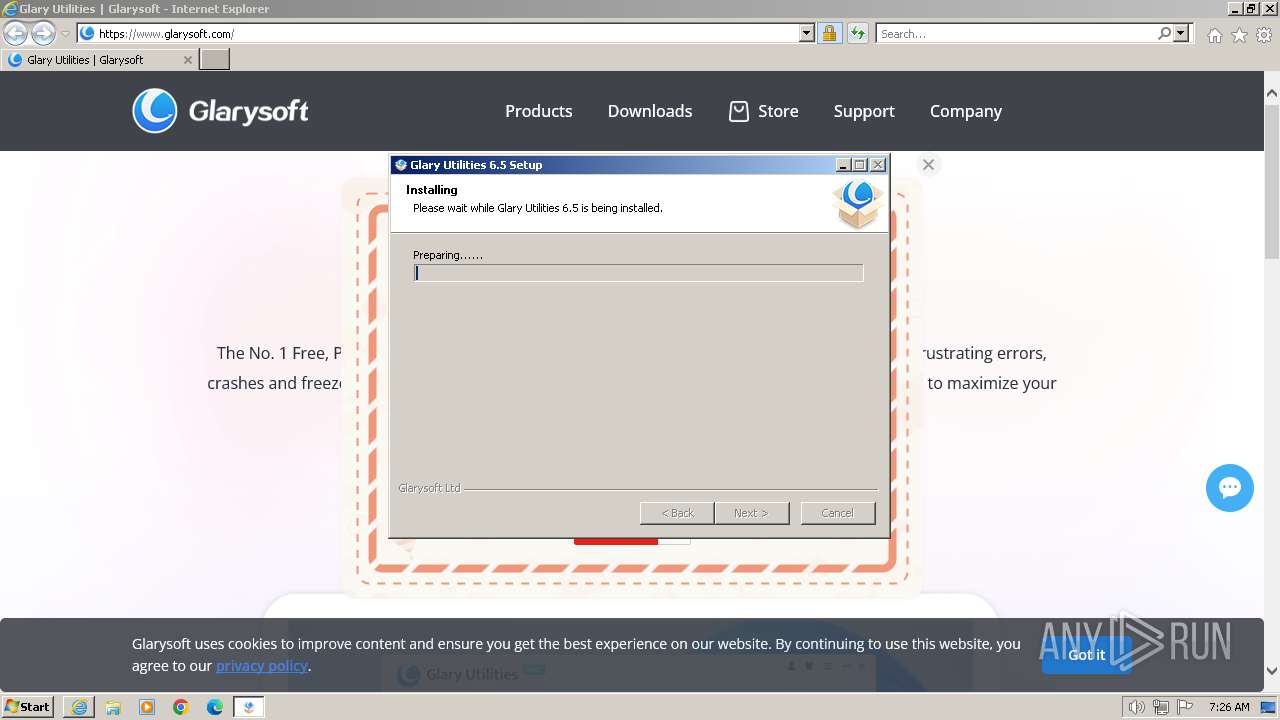Click the browser search box
The height and width of the screenshot is (720, 1280).
click(x=1016, y=33)
